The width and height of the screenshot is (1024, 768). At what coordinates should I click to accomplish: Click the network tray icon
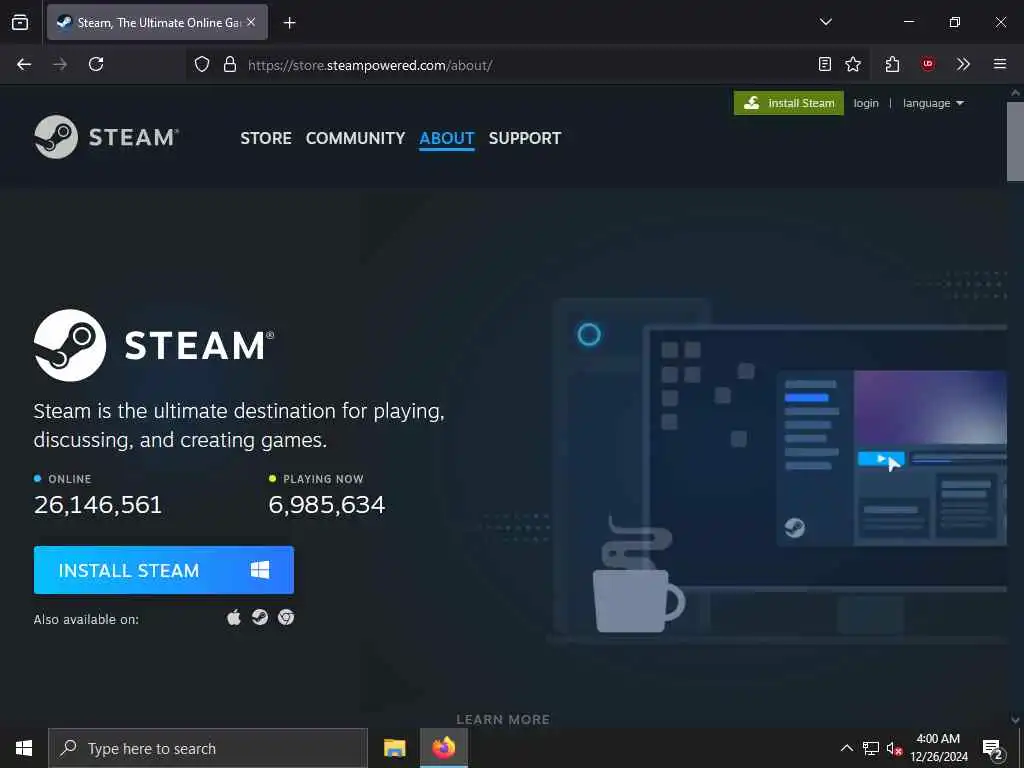tap(871, 748)
